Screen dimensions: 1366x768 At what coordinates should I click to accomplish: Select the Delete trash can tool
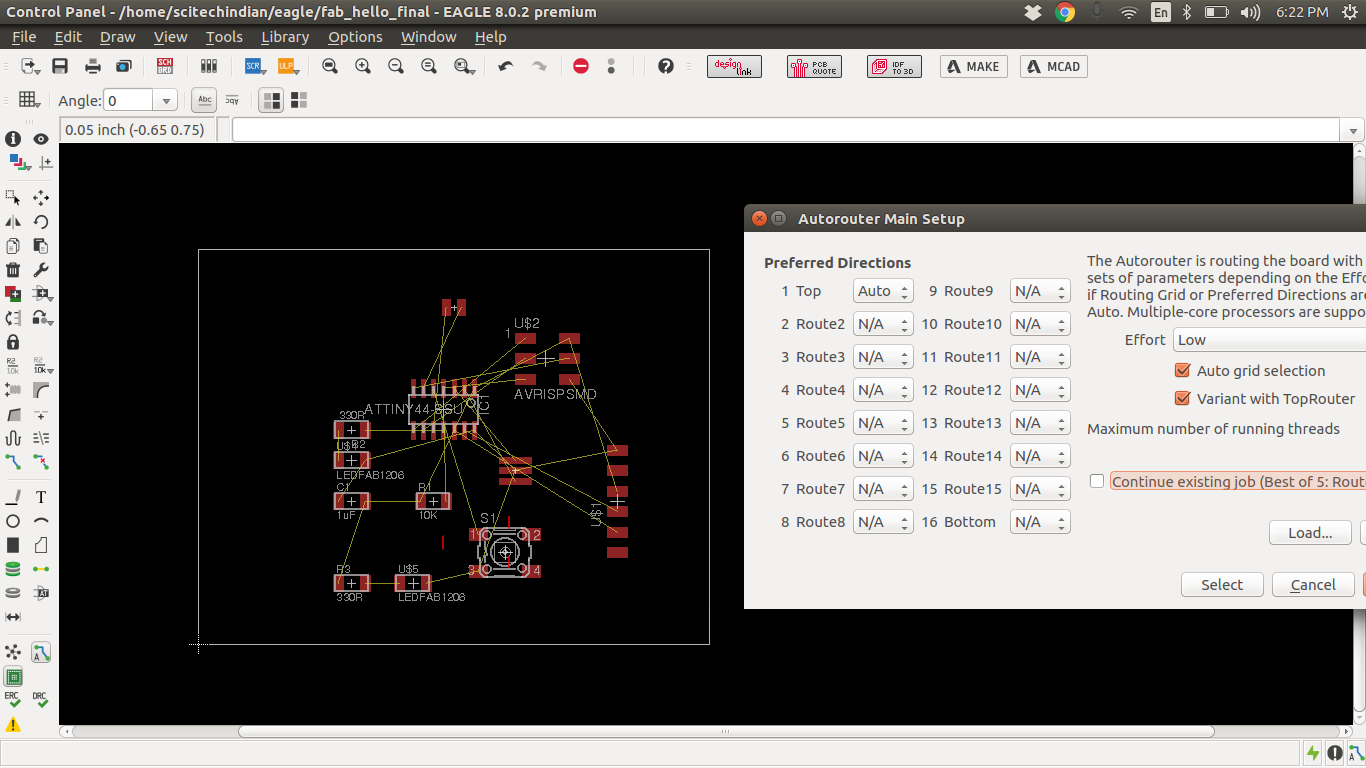13,270
